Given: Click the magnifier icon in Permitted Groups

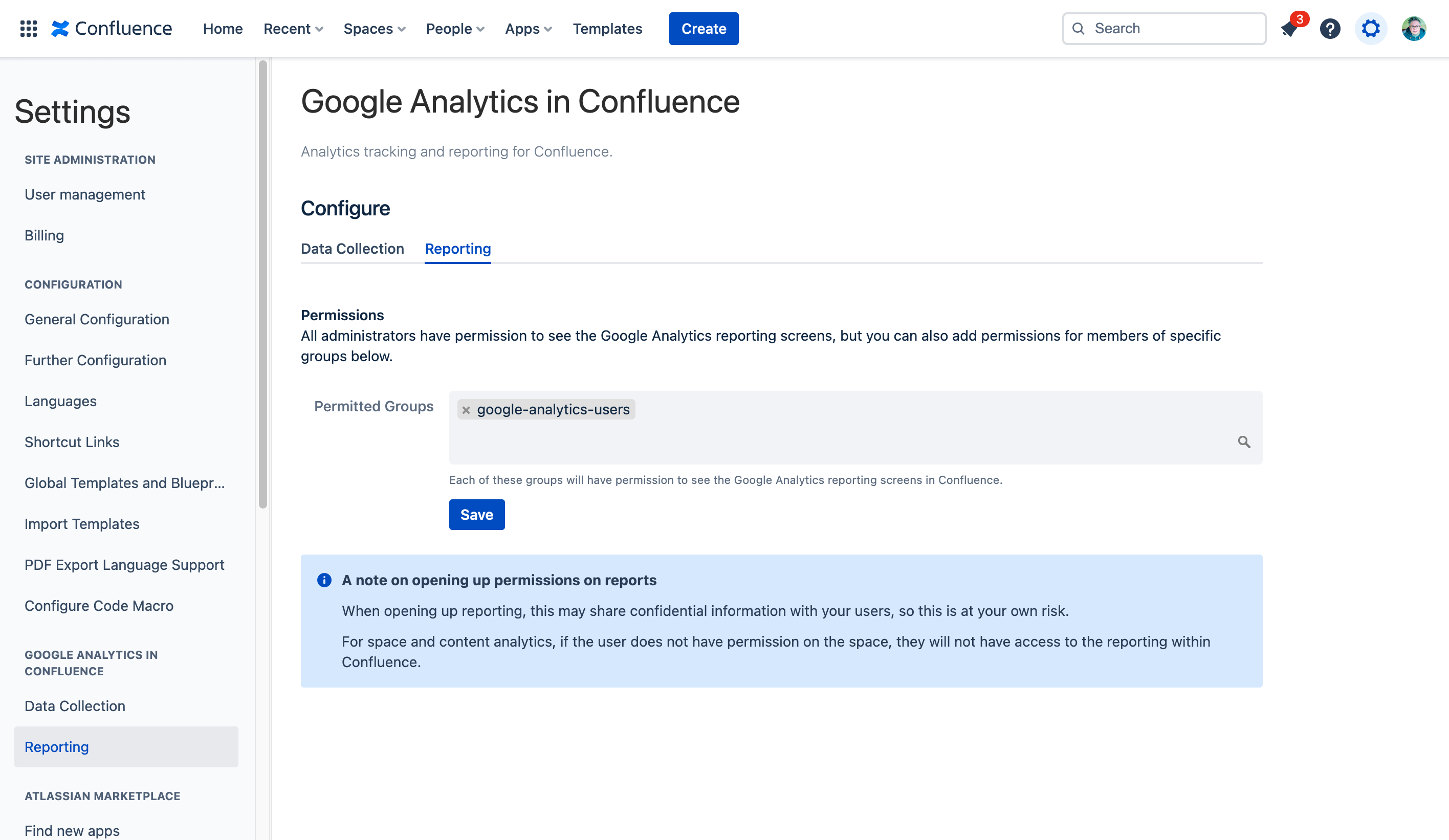Looking at the screenshot, I should [x=1244, y=441].
